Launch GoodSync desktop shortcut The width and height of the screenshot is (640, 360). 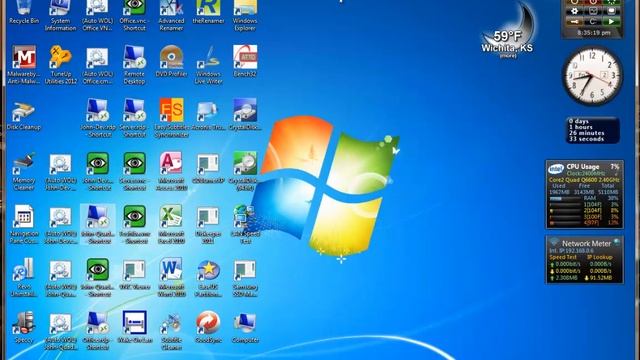[x=208, y=327]
